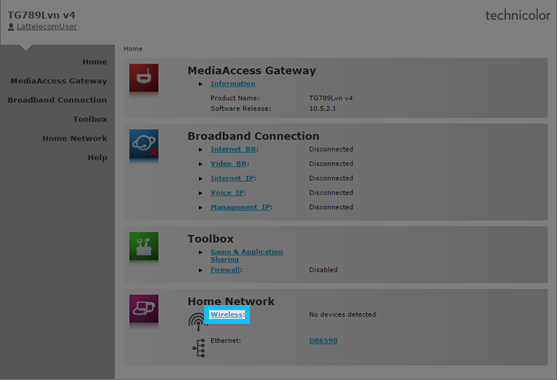Click the Product Name label
The width and height of the screenshot is (559, 380).
235,98
